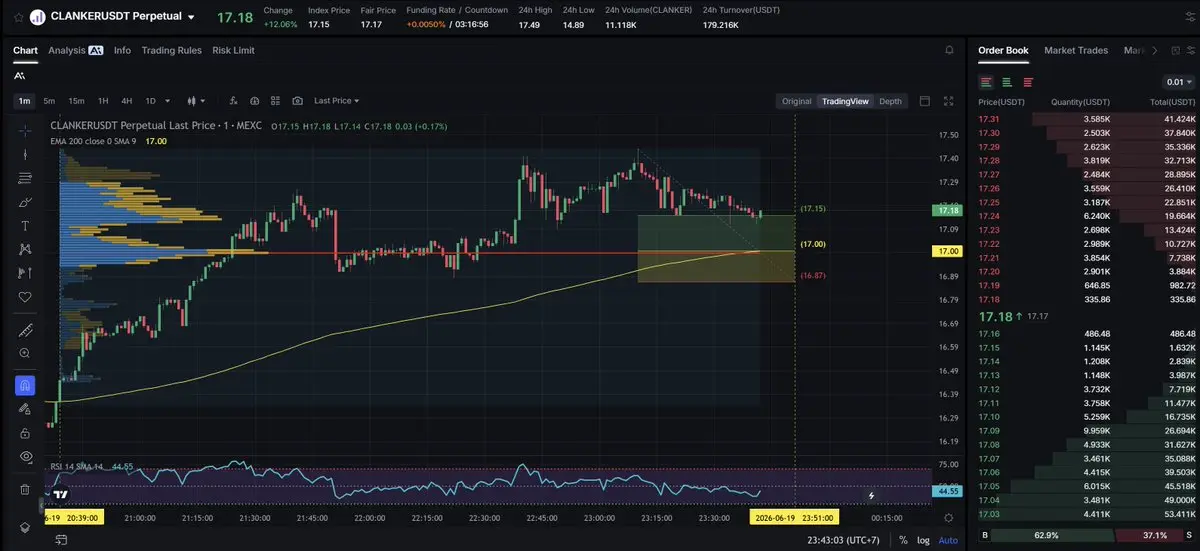Open the candlestick chart type dropdown
This screenshot has width=1200, height=551.
(196, 101)
